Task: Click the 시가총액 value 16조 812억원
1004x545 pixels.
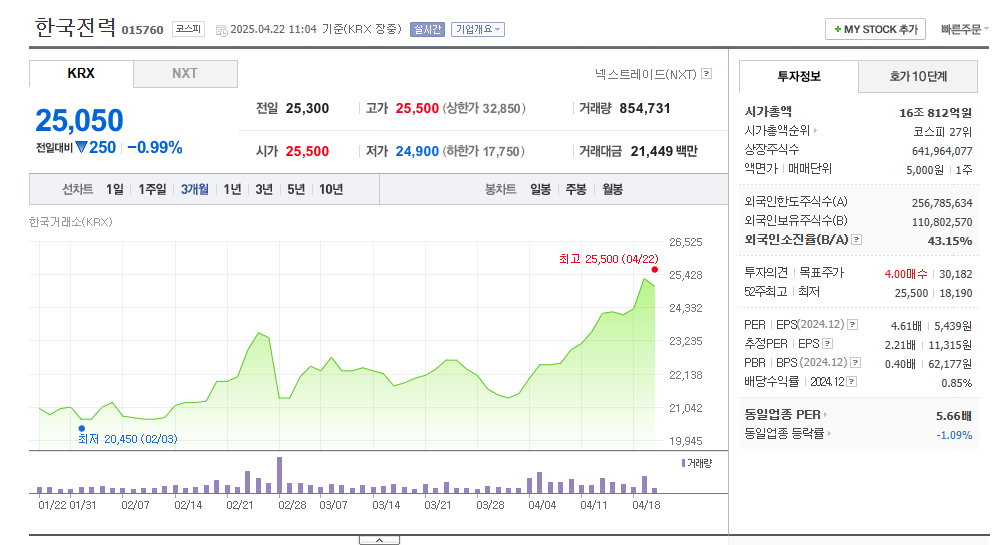Action: 935,113
